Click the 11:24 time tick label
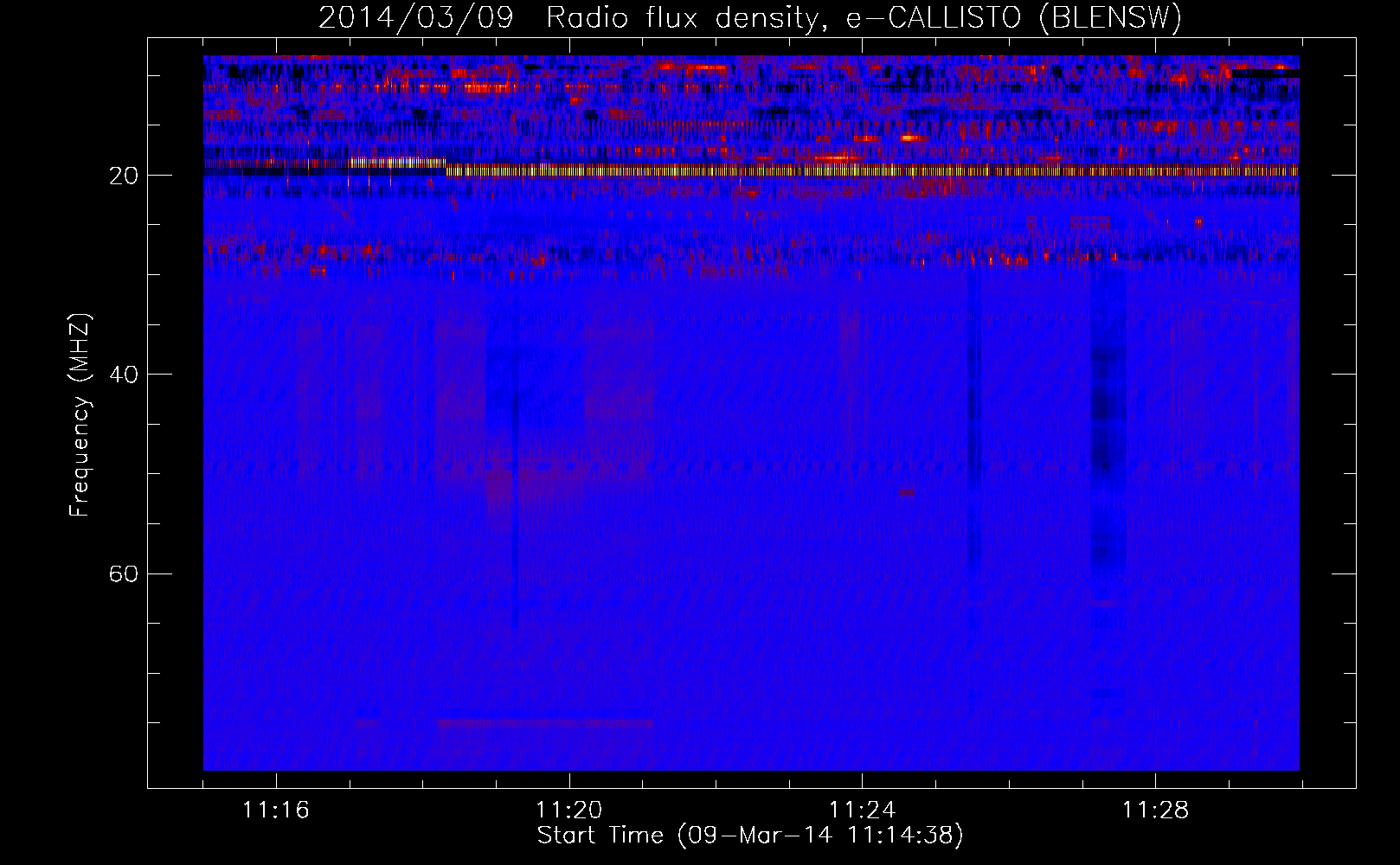 (863, 811)
